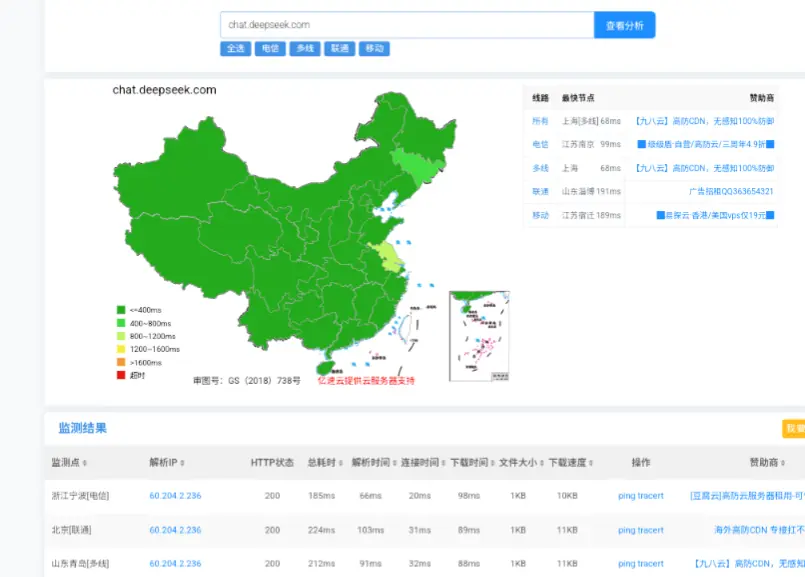
Task: Open IP 60.204.2.236 in 山东青岛[多线] row
Action: [175, 564]
